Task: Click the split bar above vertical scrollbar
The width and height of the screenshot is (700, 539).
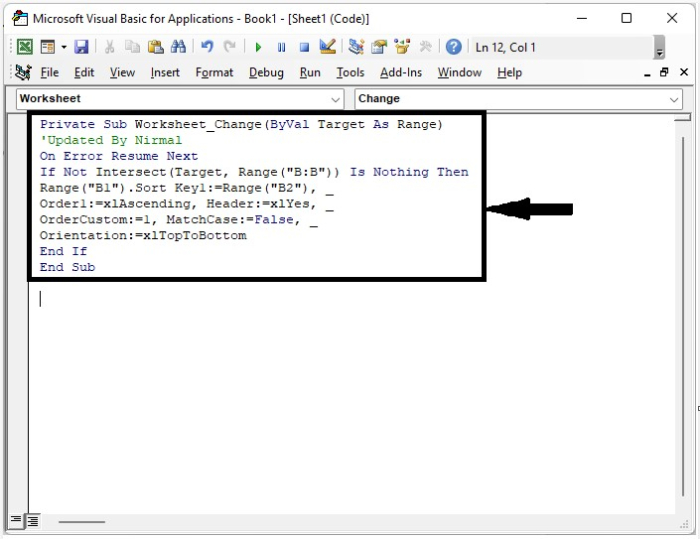Action: pyautogui.click(x=683, y=117)
